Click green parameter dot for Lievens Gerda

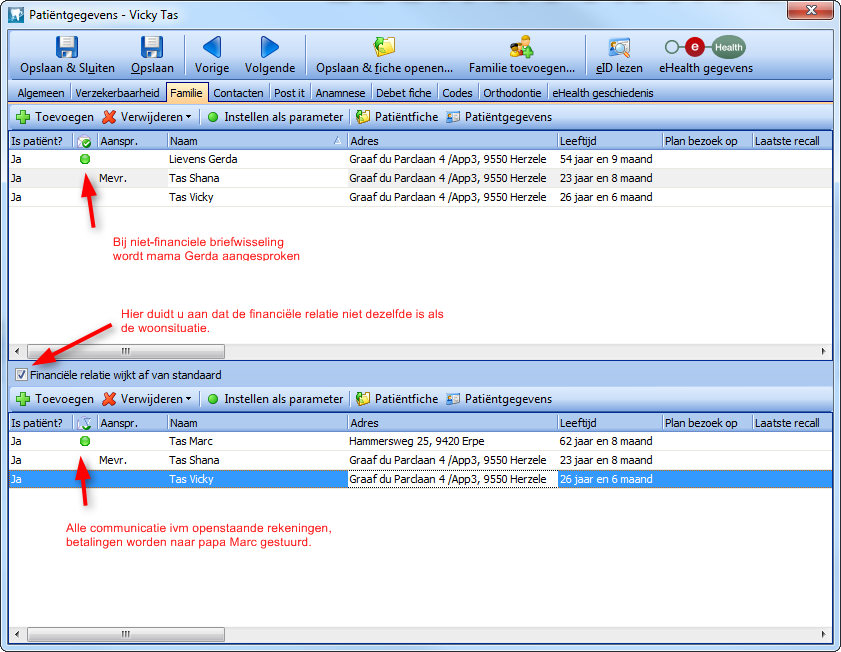[85, 159]
